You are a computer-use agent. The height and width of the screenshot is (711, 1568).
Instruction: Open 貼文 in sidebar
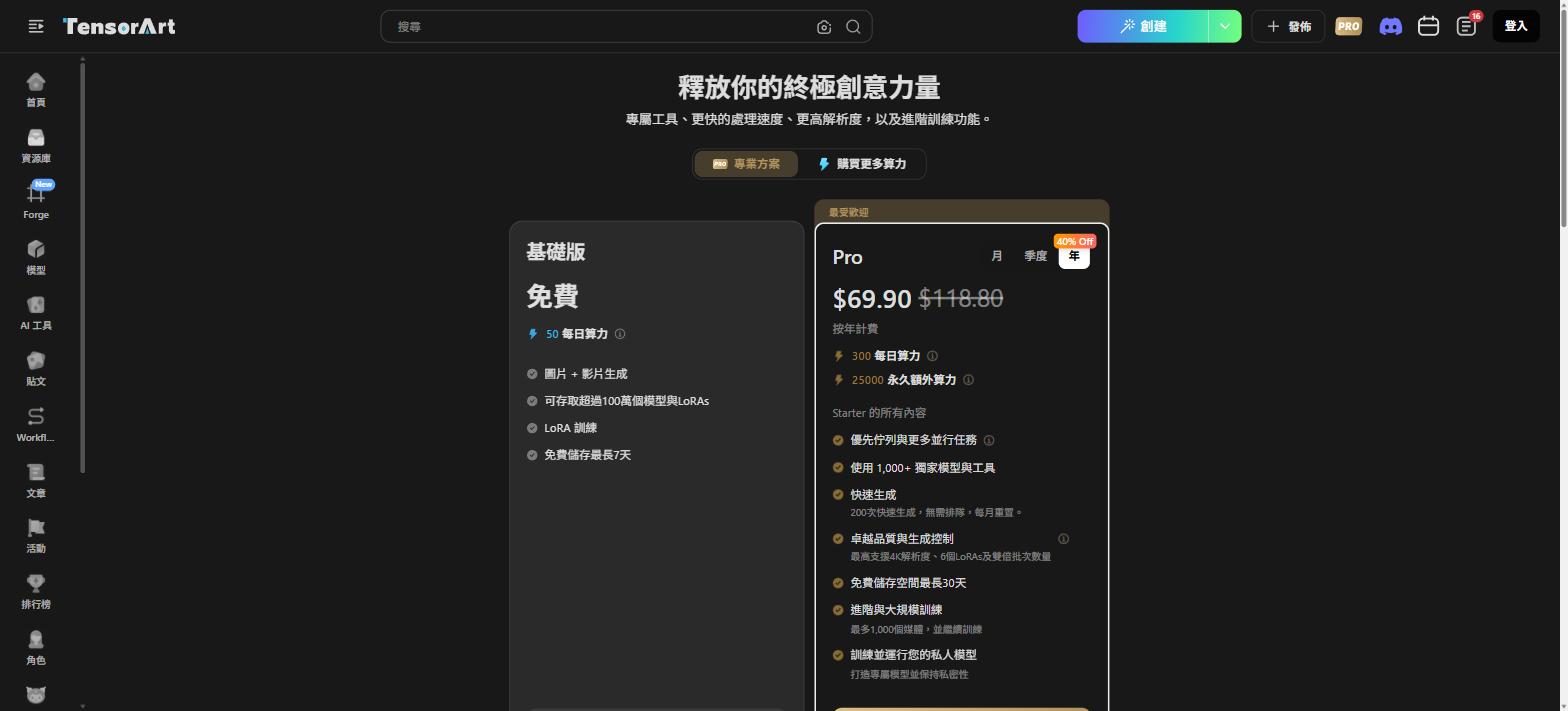click(x=36, y=369)
